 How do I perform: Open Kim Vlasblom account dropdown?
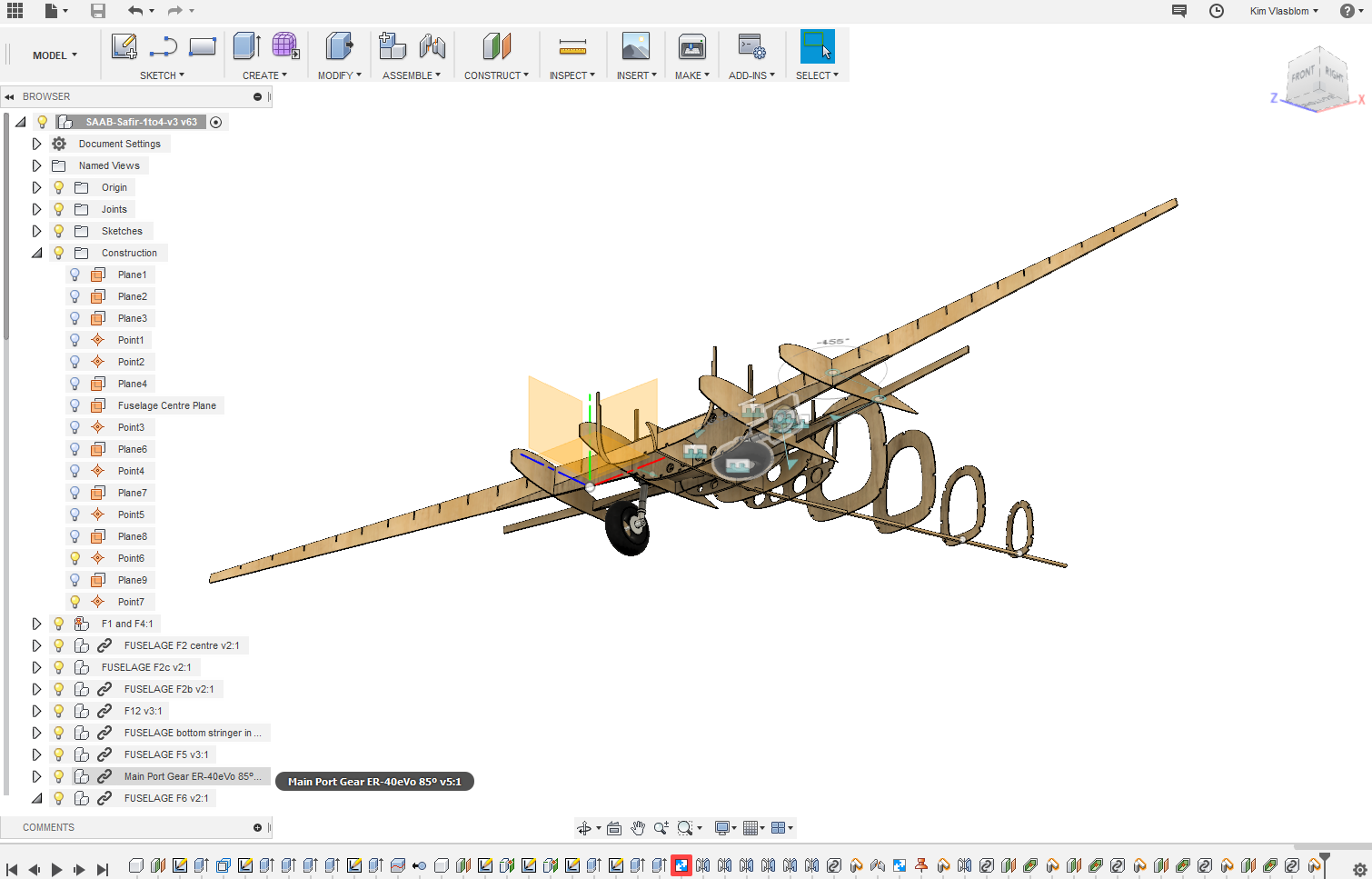[x=1284, y=11]
